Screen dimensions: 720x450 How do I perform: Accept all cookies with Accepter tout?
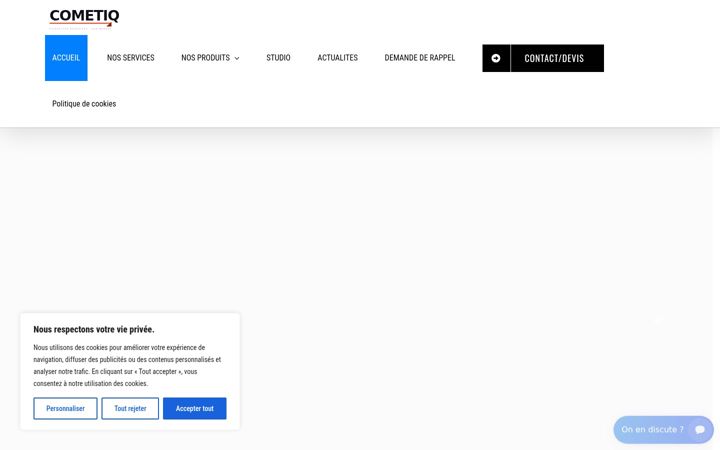pyautogui.click(x=195, y=408)
